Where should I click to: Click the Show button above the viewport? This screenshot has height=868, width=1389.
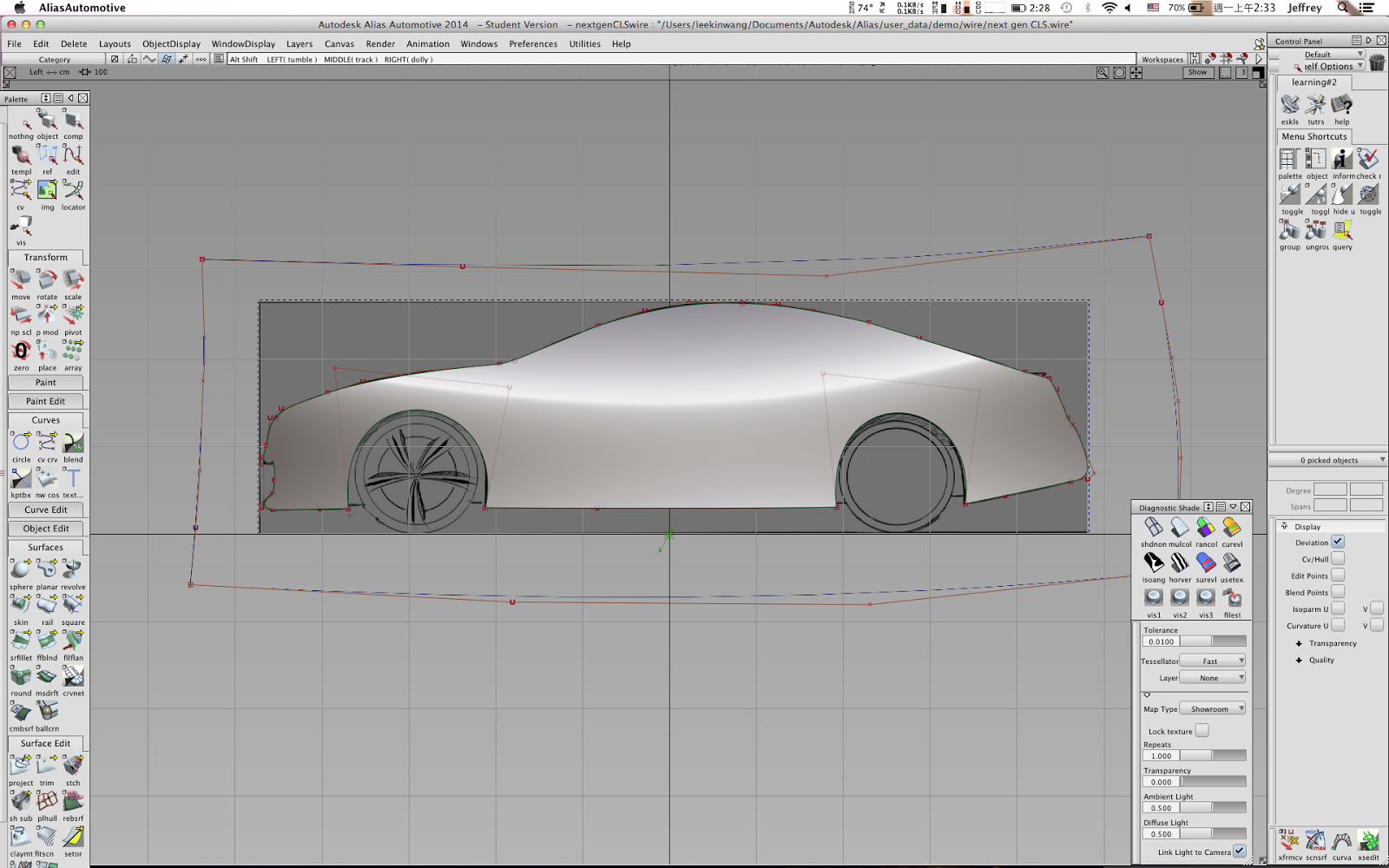1197,72
